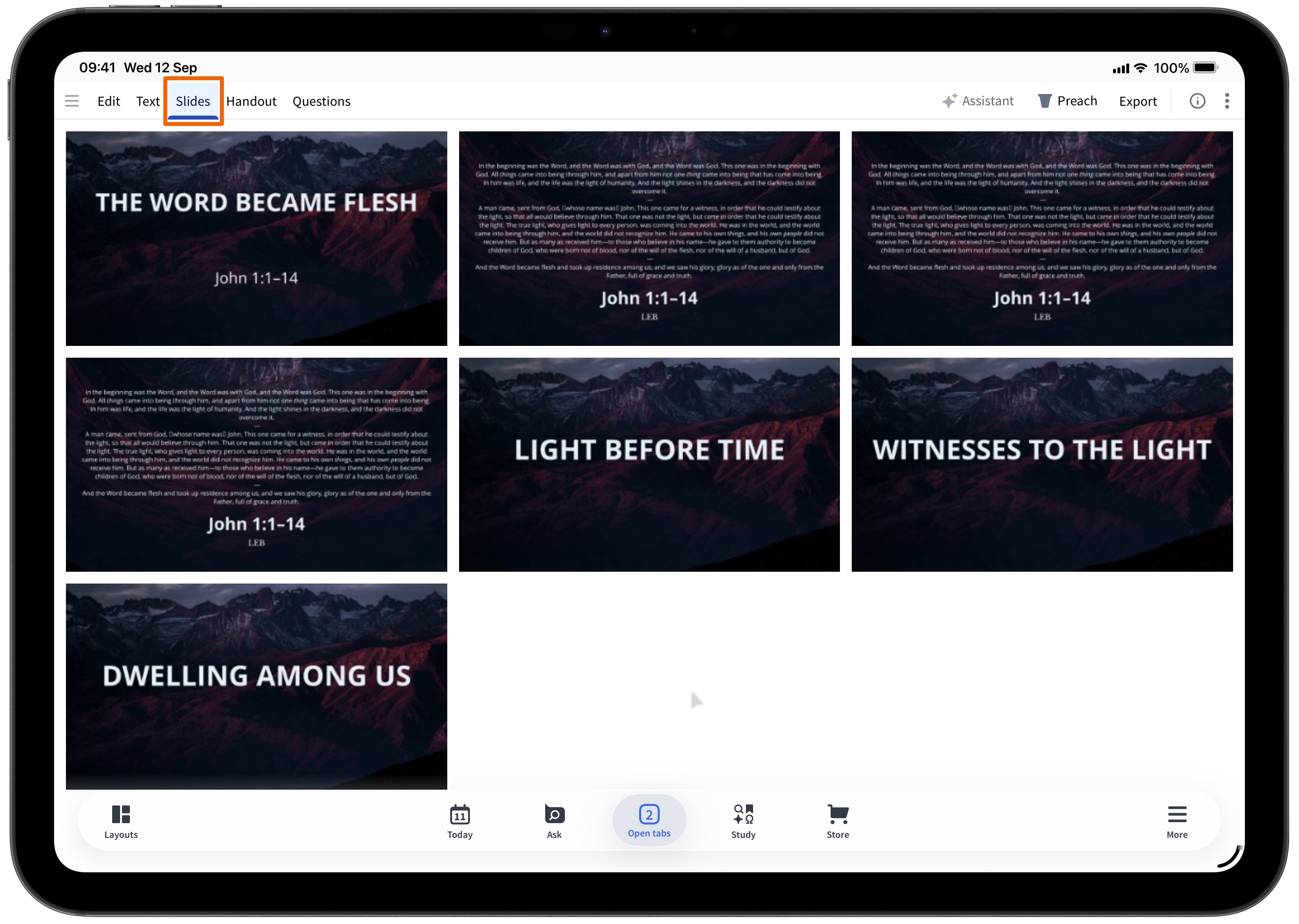This screenshot has width=1299, height=924.
Task: Open the info circle icon
Action: pyautogui.click(x=1198, y=101)
